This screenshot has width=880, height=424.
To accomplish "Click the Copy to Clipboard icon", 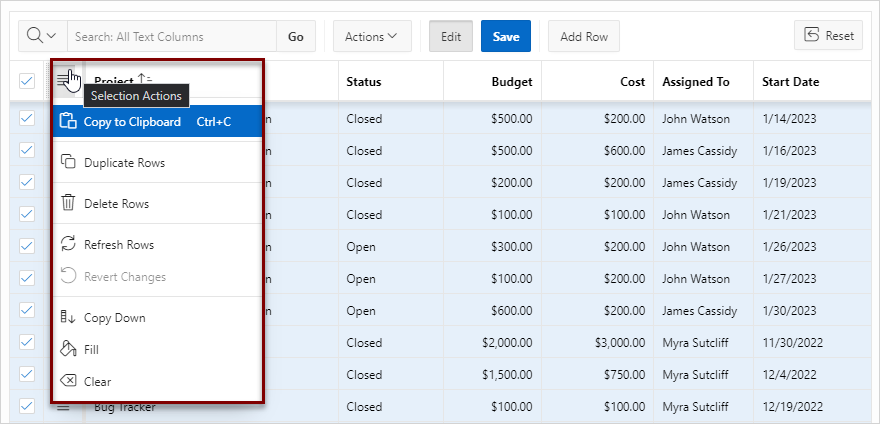I will tap(68, 122).
